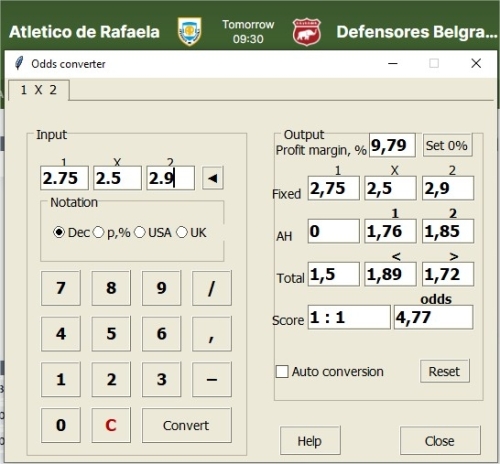The image size is (500, 464).
Task: Select the UK notation radio button
Action: click(182, 232)
